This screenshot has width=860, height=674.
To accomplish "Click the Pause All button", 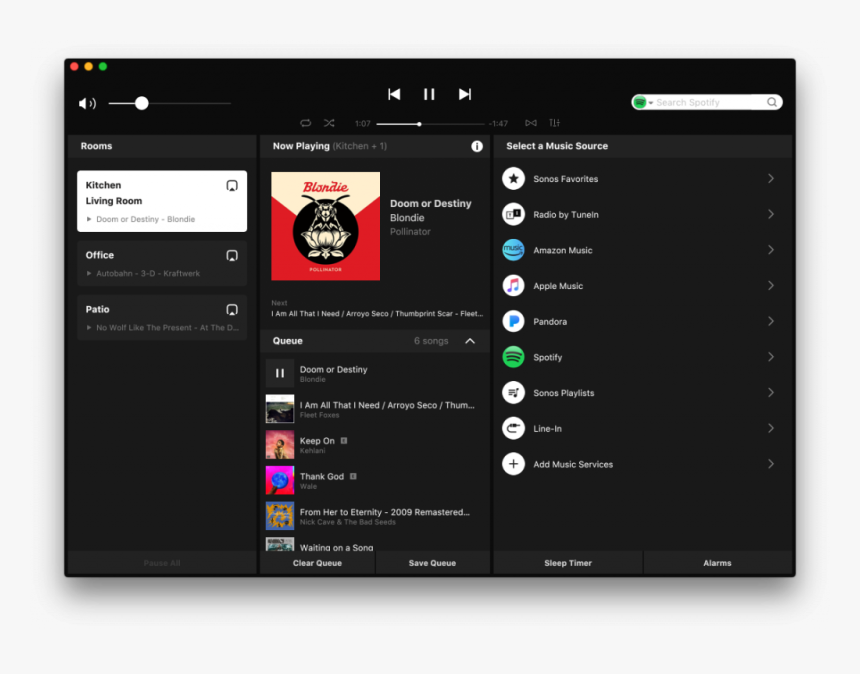I will coord(162,563).
